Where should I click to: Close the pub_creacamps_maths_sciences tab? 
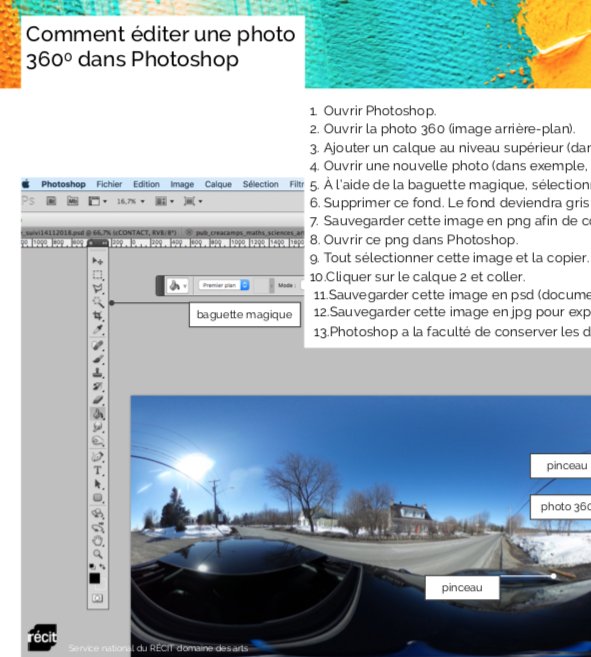189,233
